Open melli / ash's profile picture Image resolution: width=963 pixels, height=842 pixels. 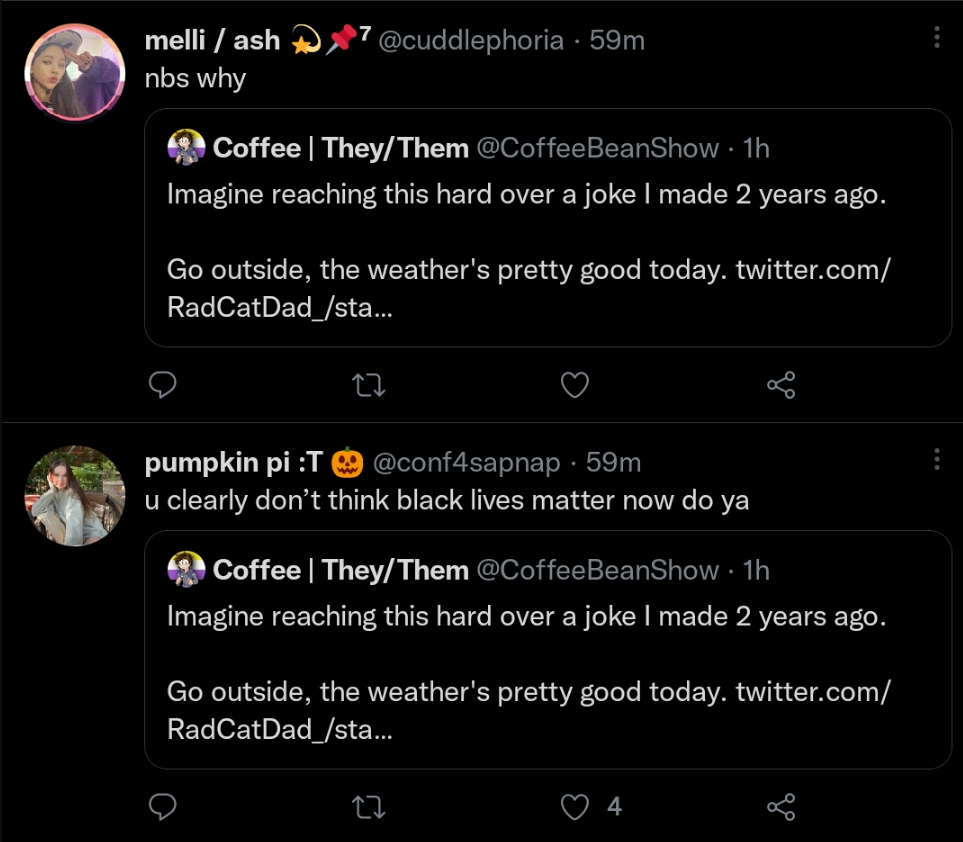(x=75, y=72)
